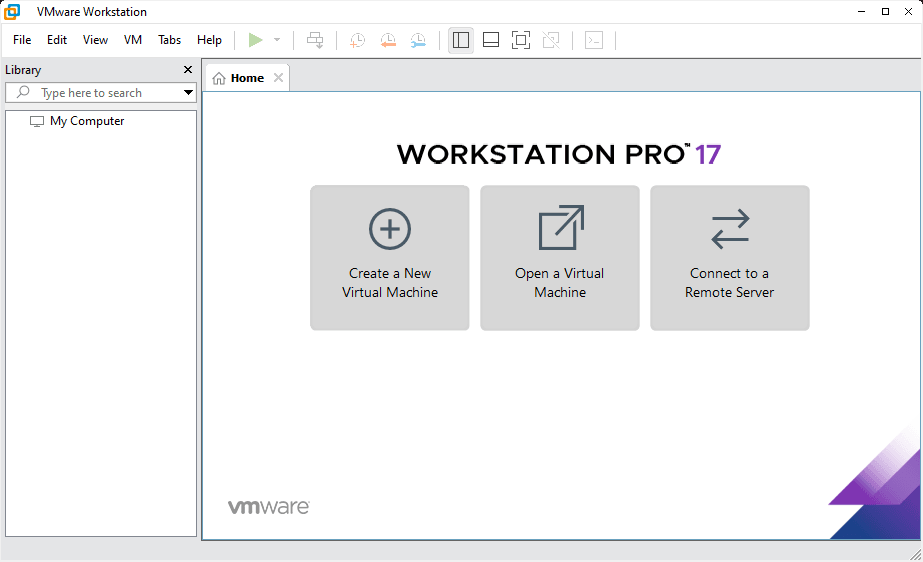The image size is (923, 562).
Task: Expand the library search dropdown arrow
Action: (x=188, y=93)
